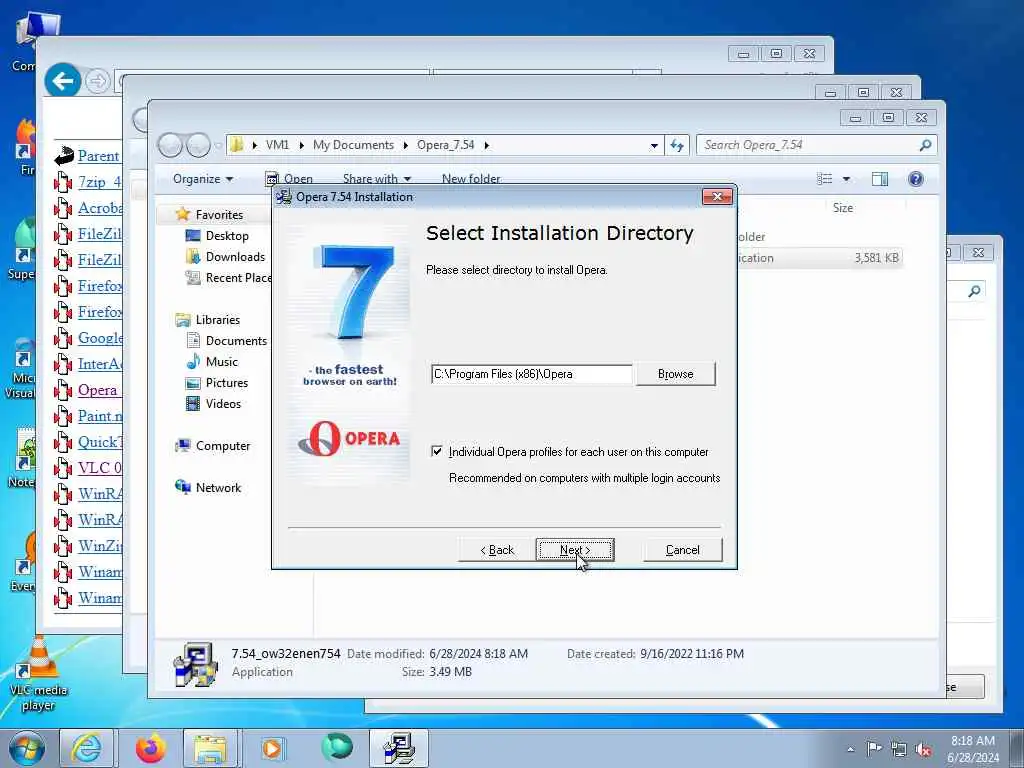Refresh the Opera_7.54 folder view
Image resolution: width=1024 pixels, height=768 pixels.
pos(677,145)
